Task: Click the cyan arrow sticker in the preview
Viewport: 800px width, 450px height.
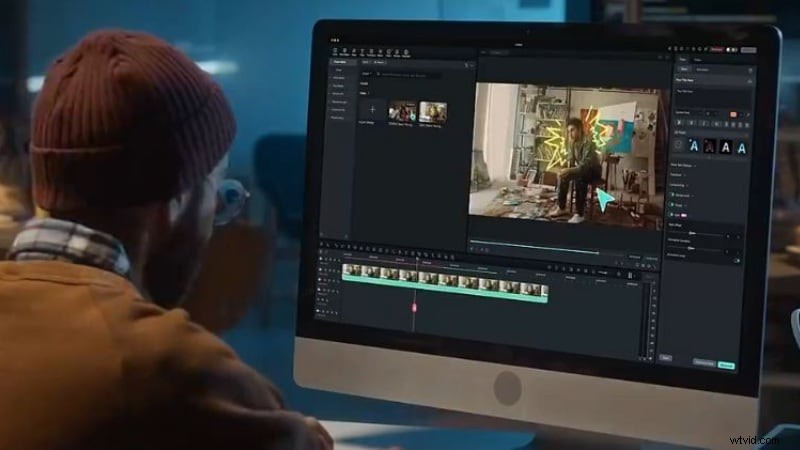Action: (x=605, y=202)
